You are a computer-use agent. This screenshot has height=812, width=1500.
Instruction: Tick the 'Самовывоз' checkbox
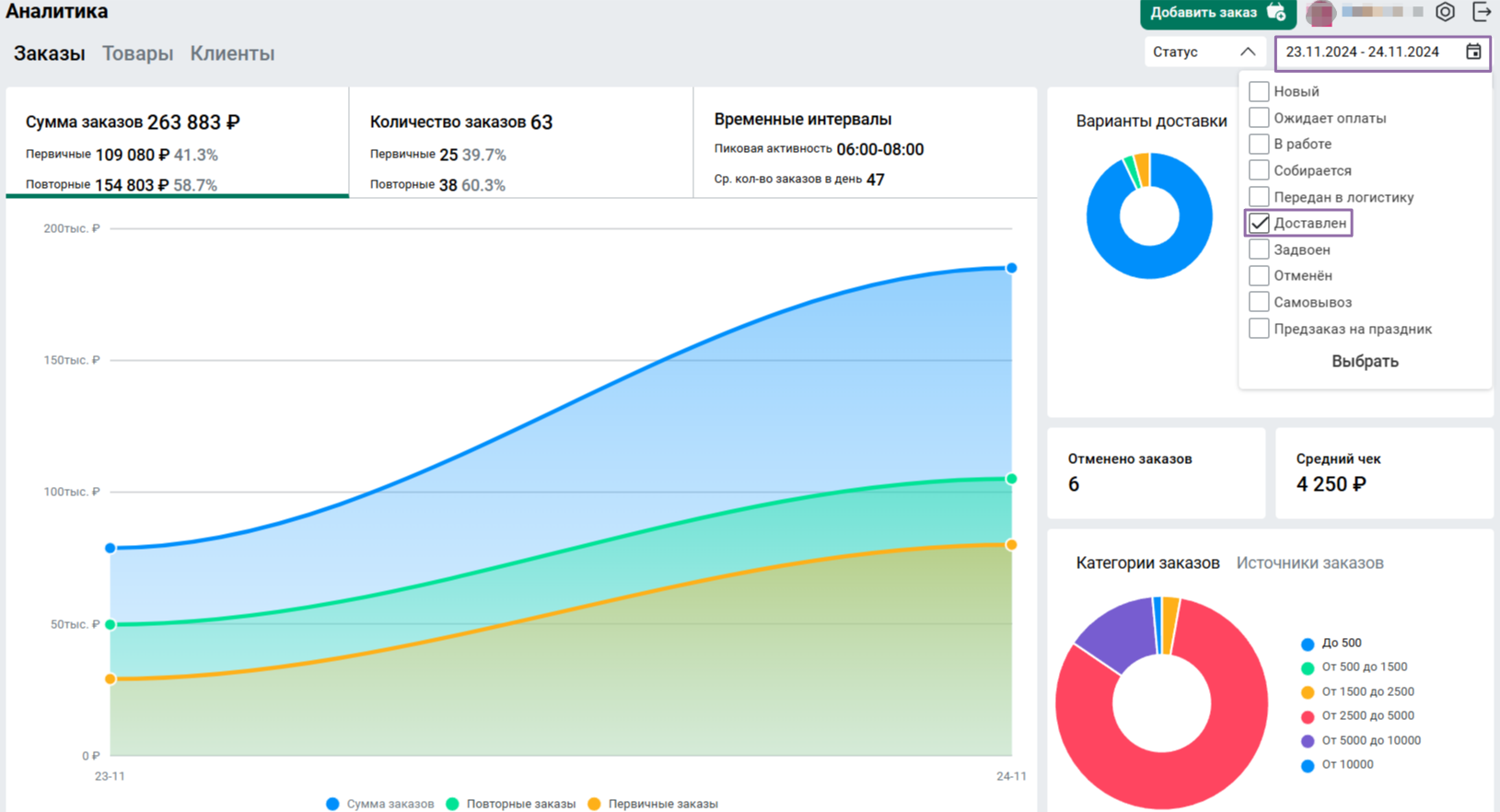(1259, 302)
